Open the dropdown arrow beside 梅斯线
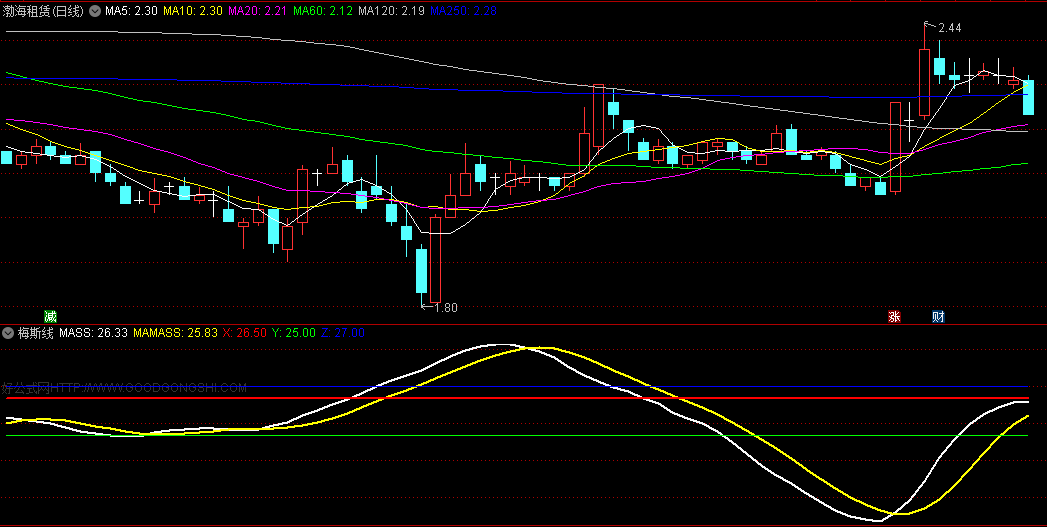 [x=8, y=333]
